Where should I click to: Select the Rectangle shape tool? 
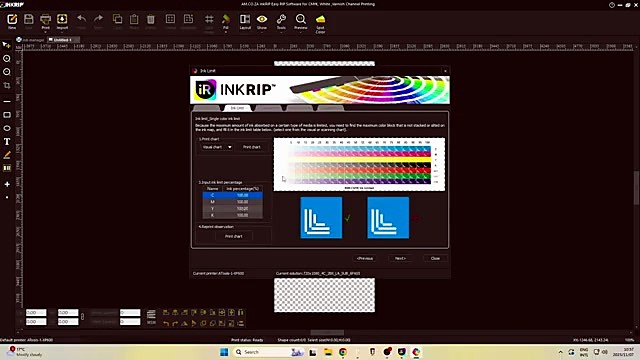7,115
